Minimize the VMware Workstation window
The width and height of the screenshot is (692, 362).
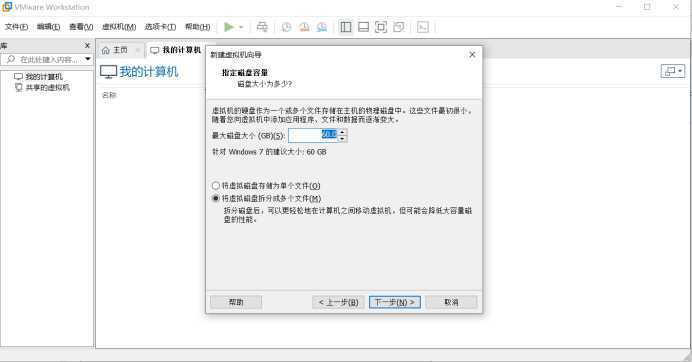coord(619,7)
